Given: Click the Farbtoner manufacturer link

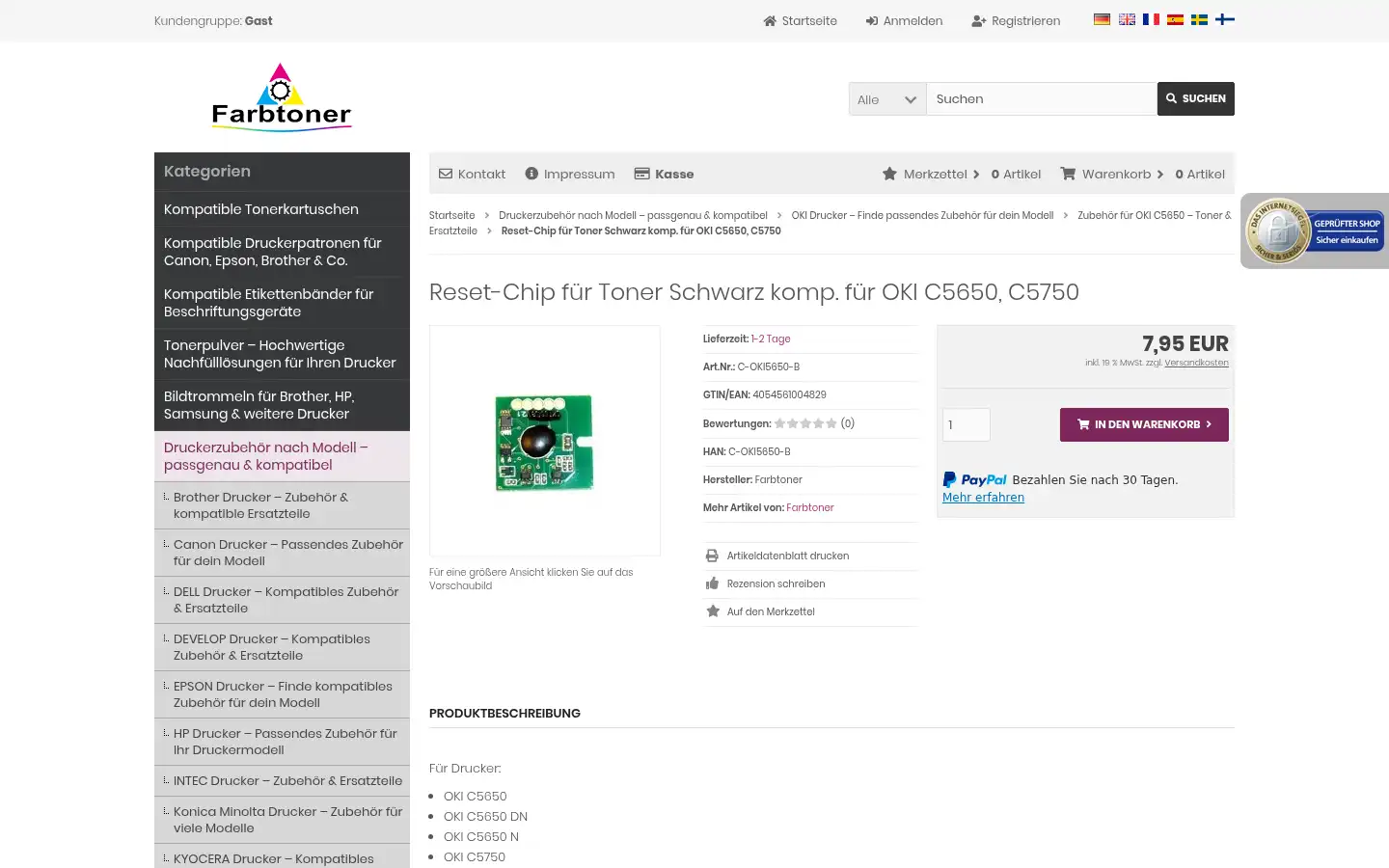Looking at the screenshot, I should coord(810,507).
